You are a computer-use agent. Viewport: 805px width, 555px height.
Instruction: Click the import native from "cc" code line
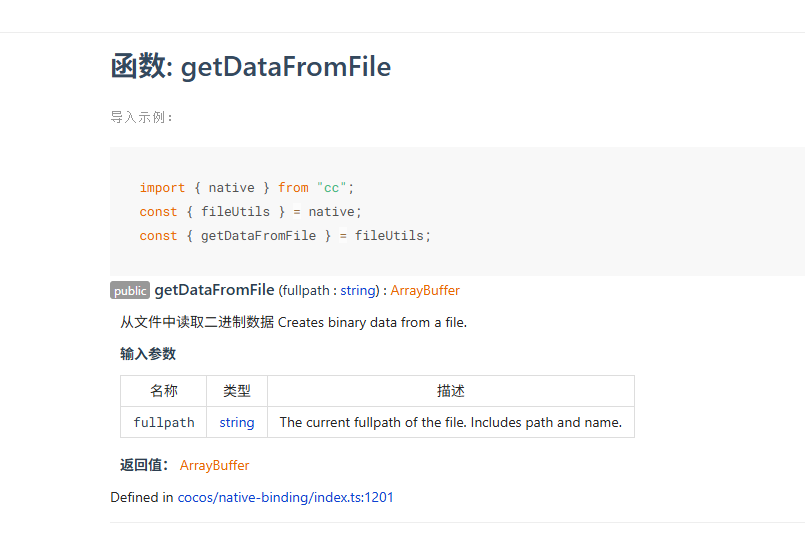pos(247,188)
